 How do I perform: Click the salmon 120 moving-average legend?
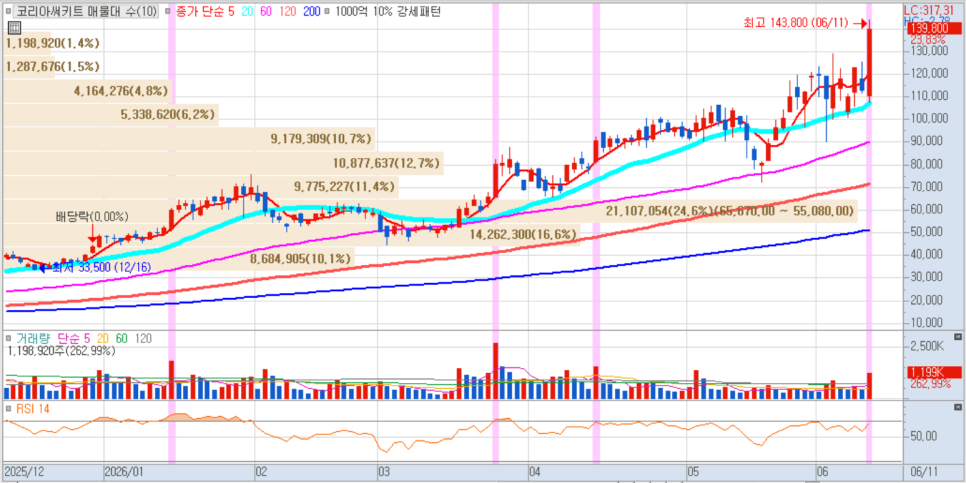click(x=290, y=11)
